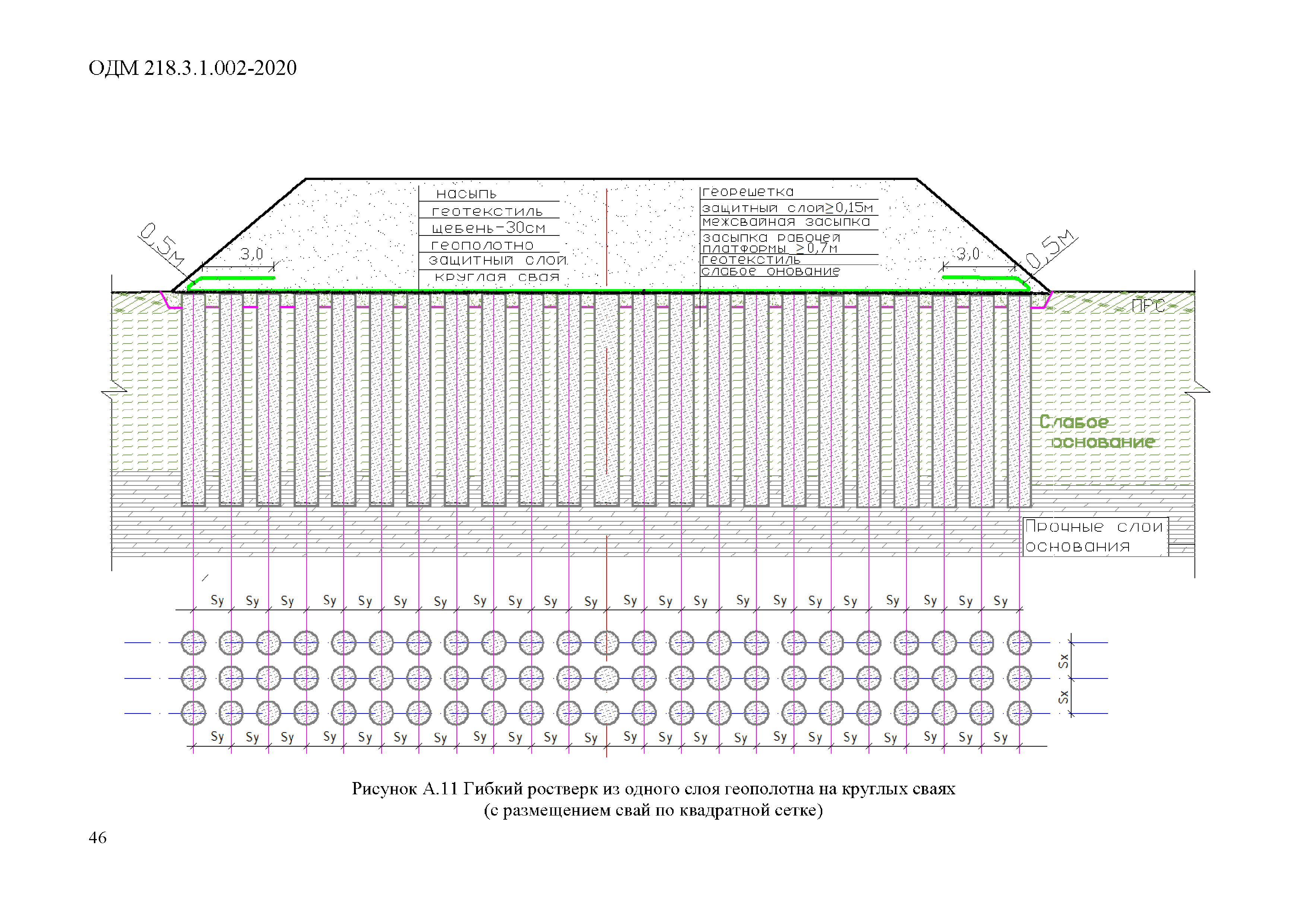This screenshot has height=924, width=1307.
Task: Select the "георешетка" label
Action: pos(747,192)
